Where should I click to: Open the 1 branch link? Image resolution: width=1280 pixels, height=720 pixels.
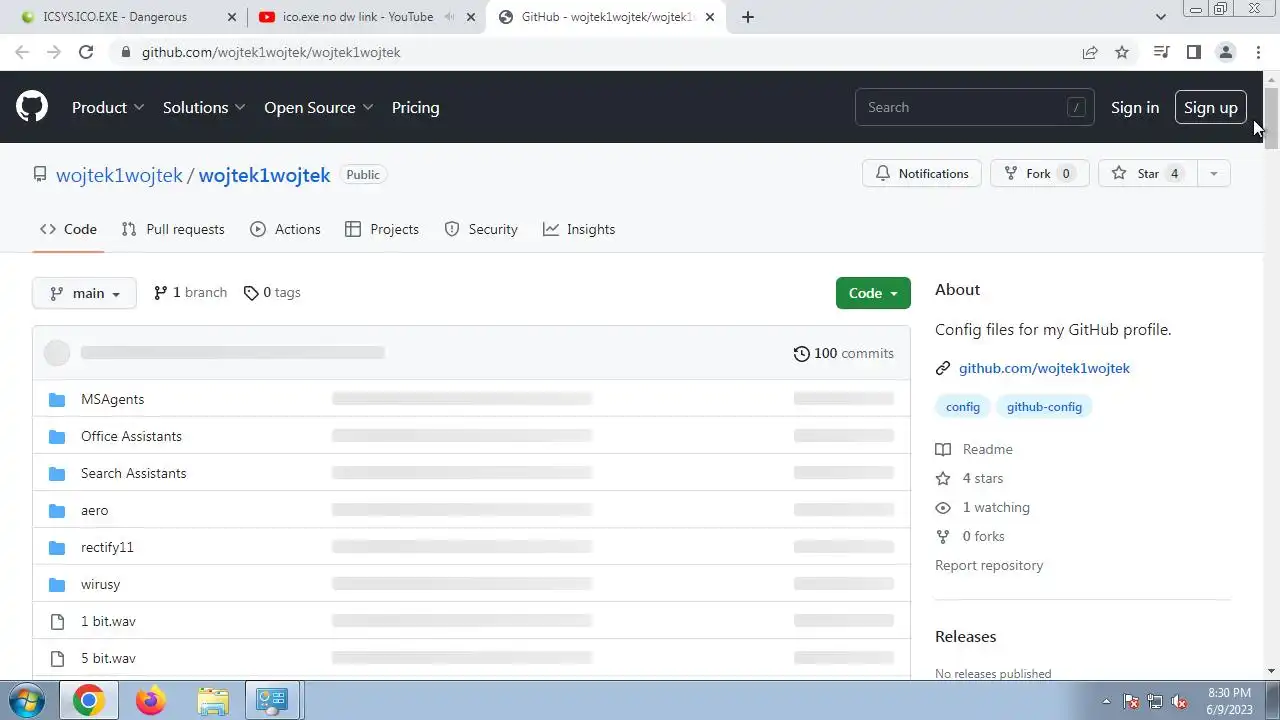(190, 293)
